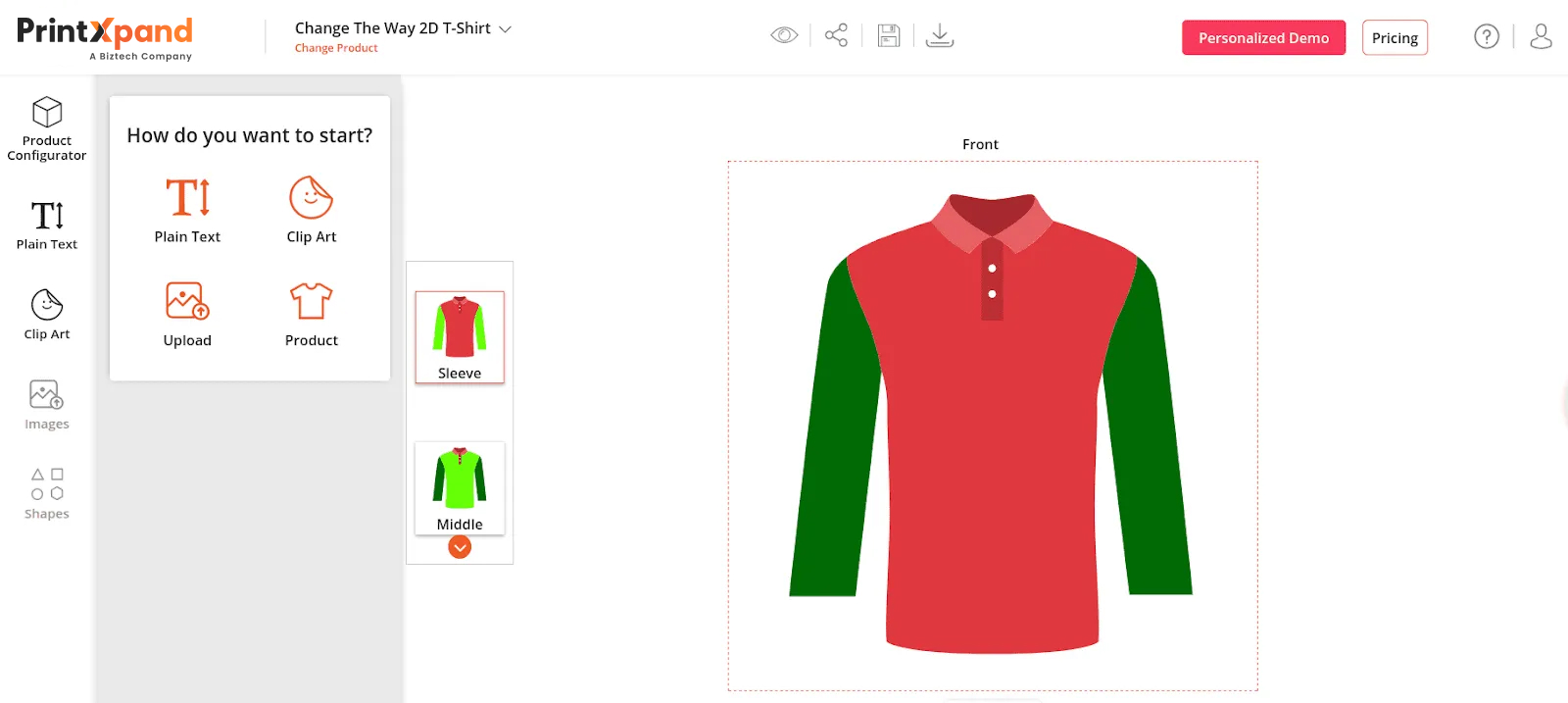
Task: Choose Plain Text in start panel
Action: [x=187, y=210]
